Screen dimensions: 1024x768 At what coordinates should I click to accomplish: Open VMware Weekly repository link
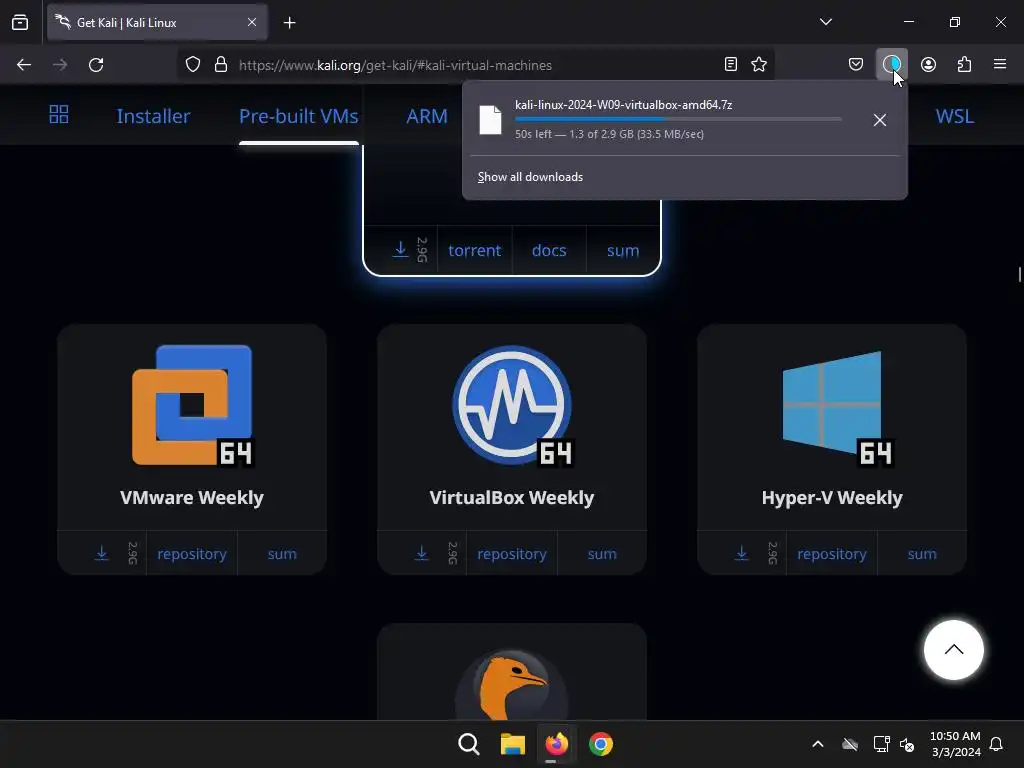tap(192, 554)
